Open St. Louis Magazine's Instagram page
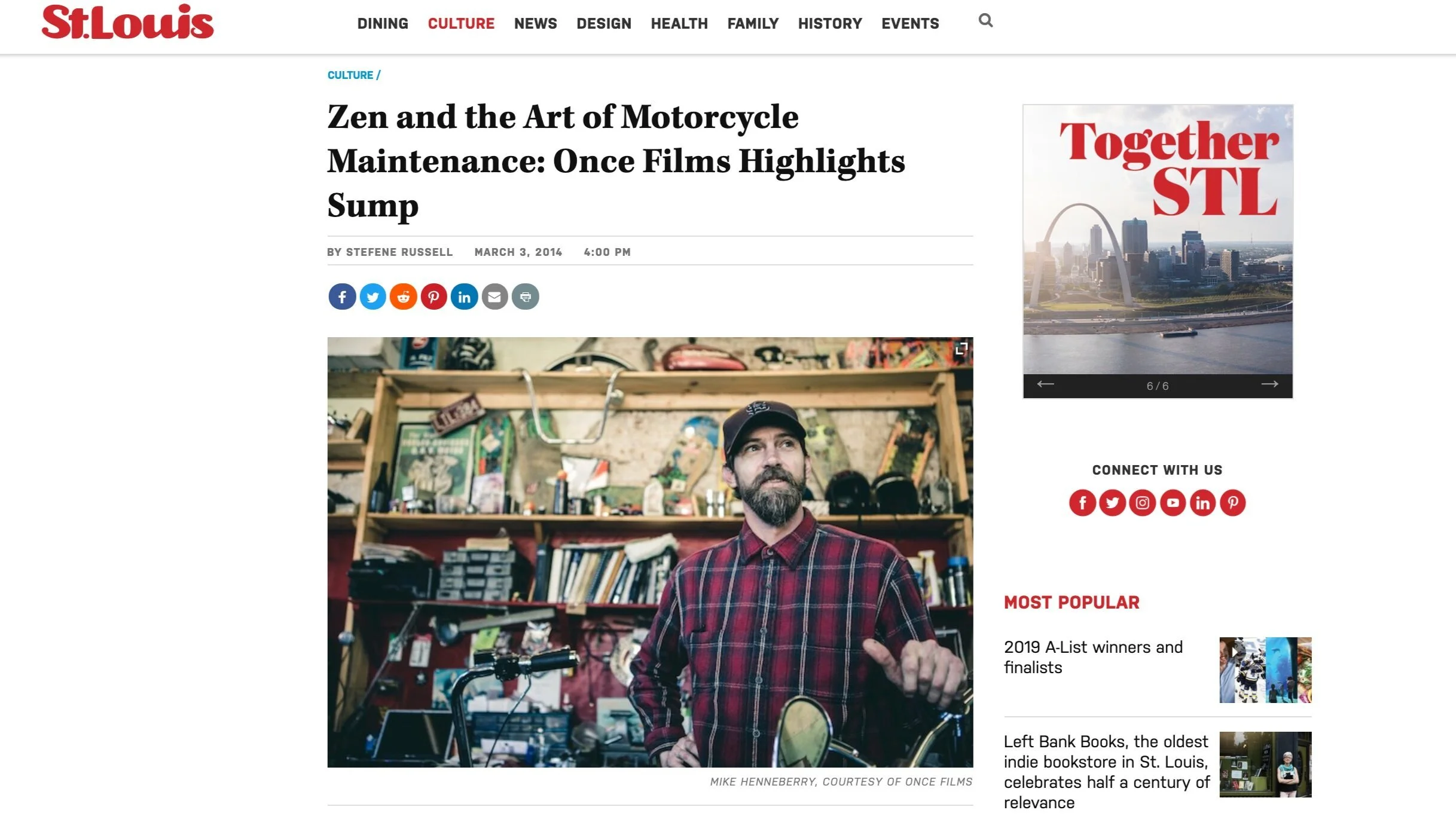This screenshot has width=1456, height=819. click(1142, 503)
